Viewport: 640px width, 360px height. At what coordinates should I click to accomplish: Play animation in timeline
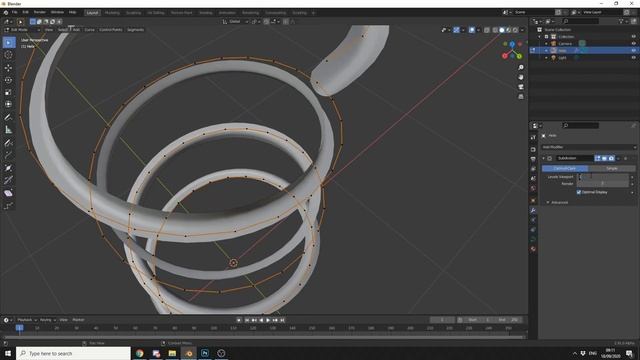click(268, 320)
